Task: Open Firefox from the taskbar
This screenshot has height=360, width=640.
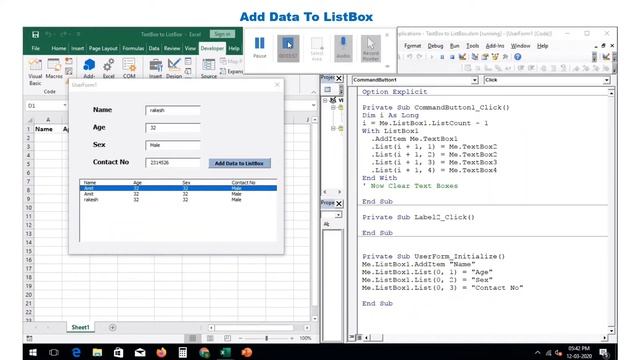Action: (161, 352)
